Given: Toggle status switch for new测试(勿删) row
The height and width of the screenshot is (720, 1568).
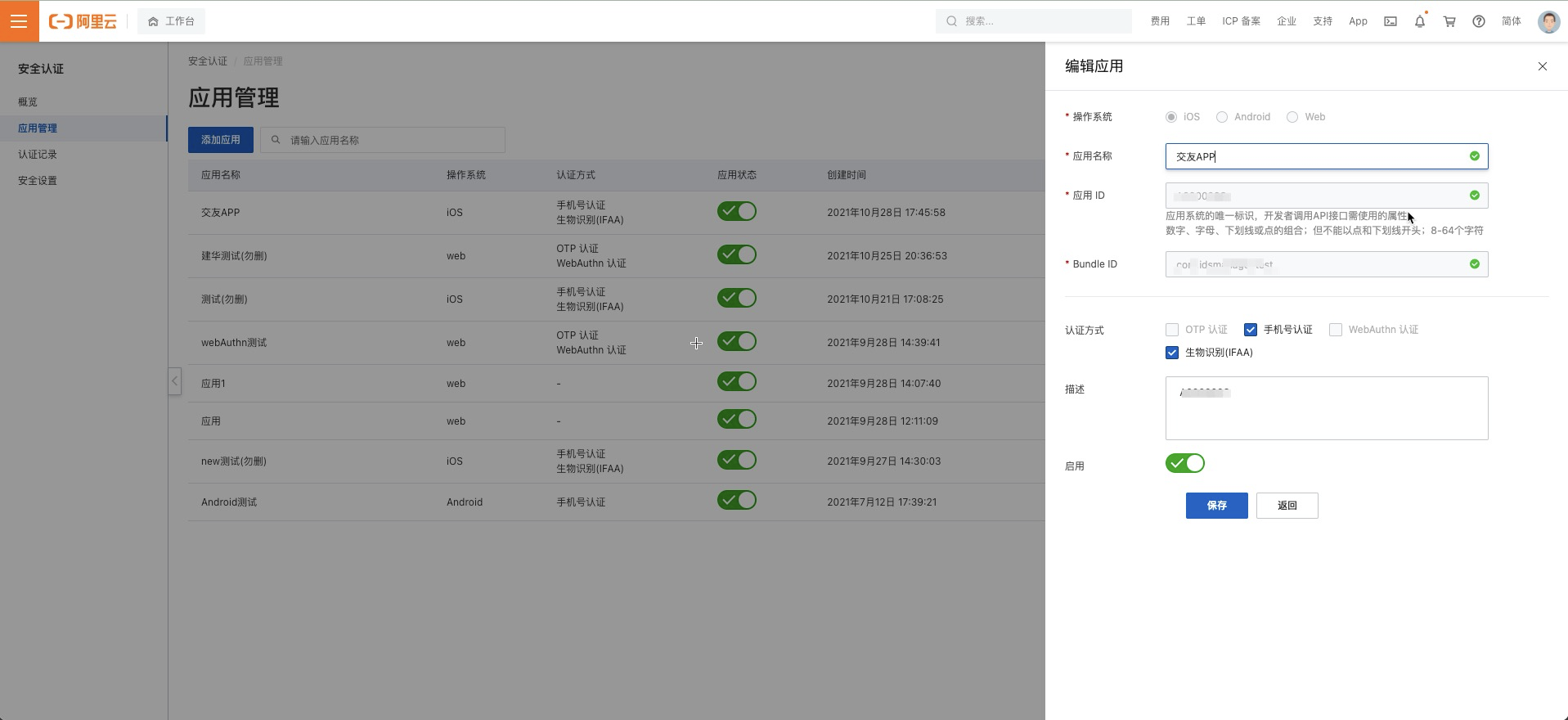Looking at the screenshot, I should point(737,460).
